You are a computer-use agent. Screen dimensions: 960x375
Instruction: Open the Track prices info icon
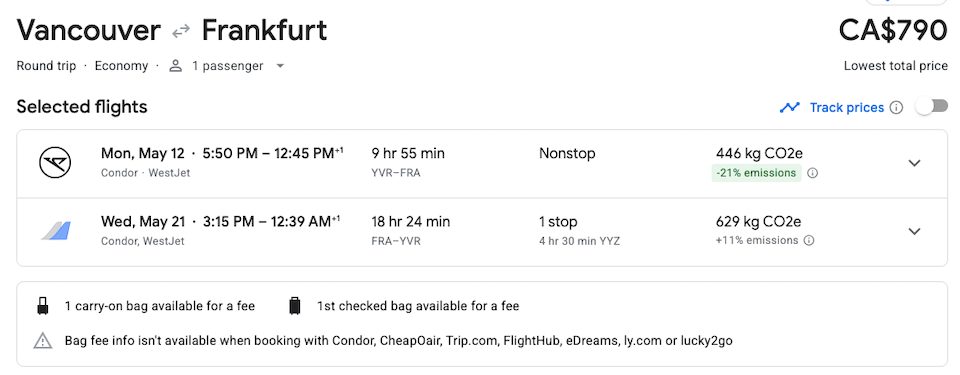[x=896, y=108]
